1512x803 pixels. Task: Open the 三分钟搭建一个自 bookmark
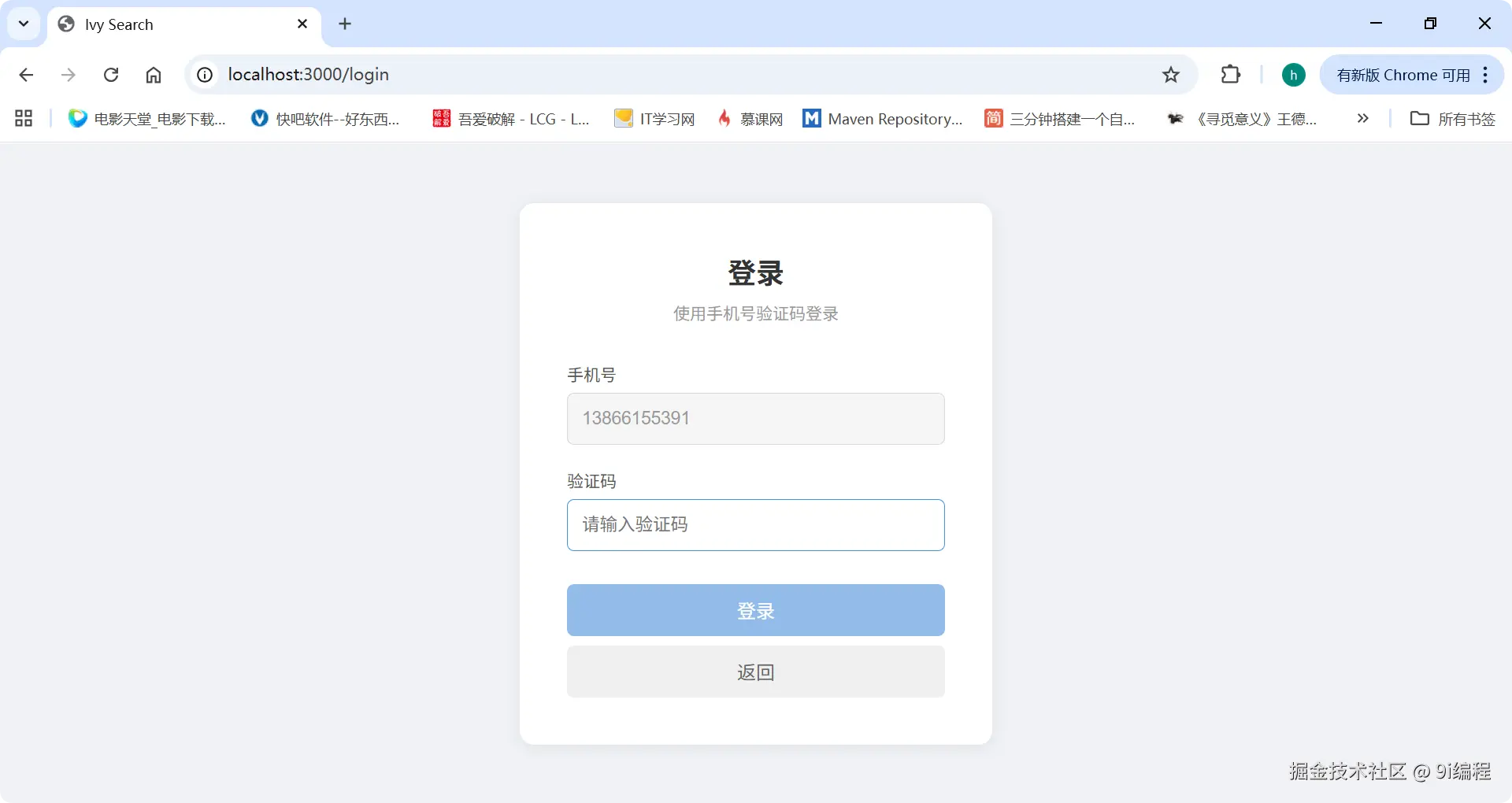[x=1060, y=119]
